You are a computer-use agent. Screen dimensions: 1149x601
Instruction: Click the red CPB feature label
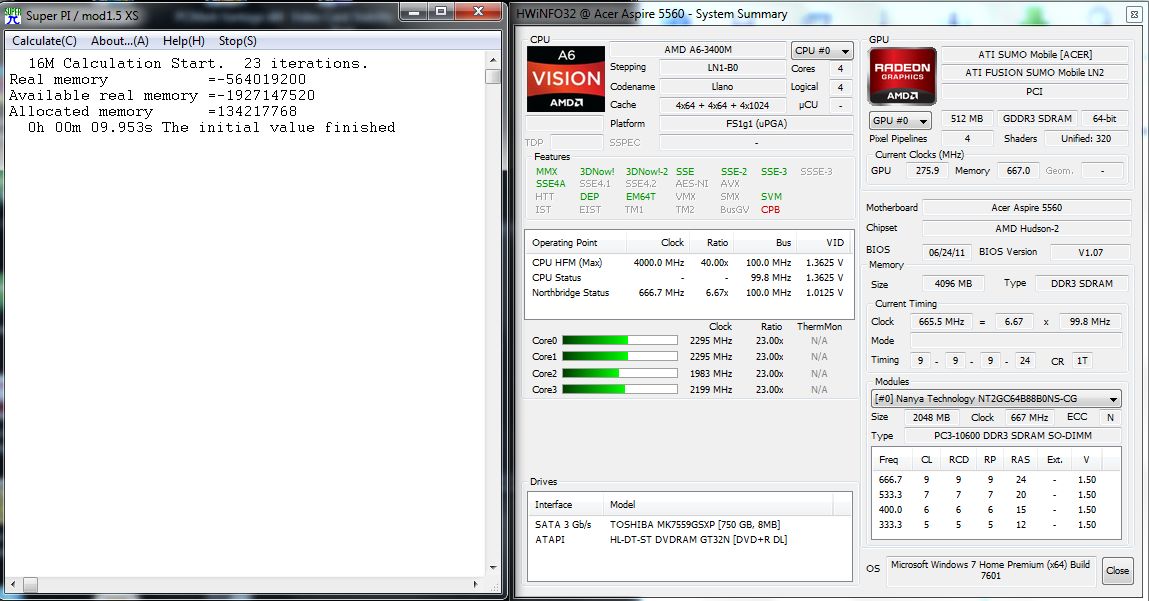[770, 210]
